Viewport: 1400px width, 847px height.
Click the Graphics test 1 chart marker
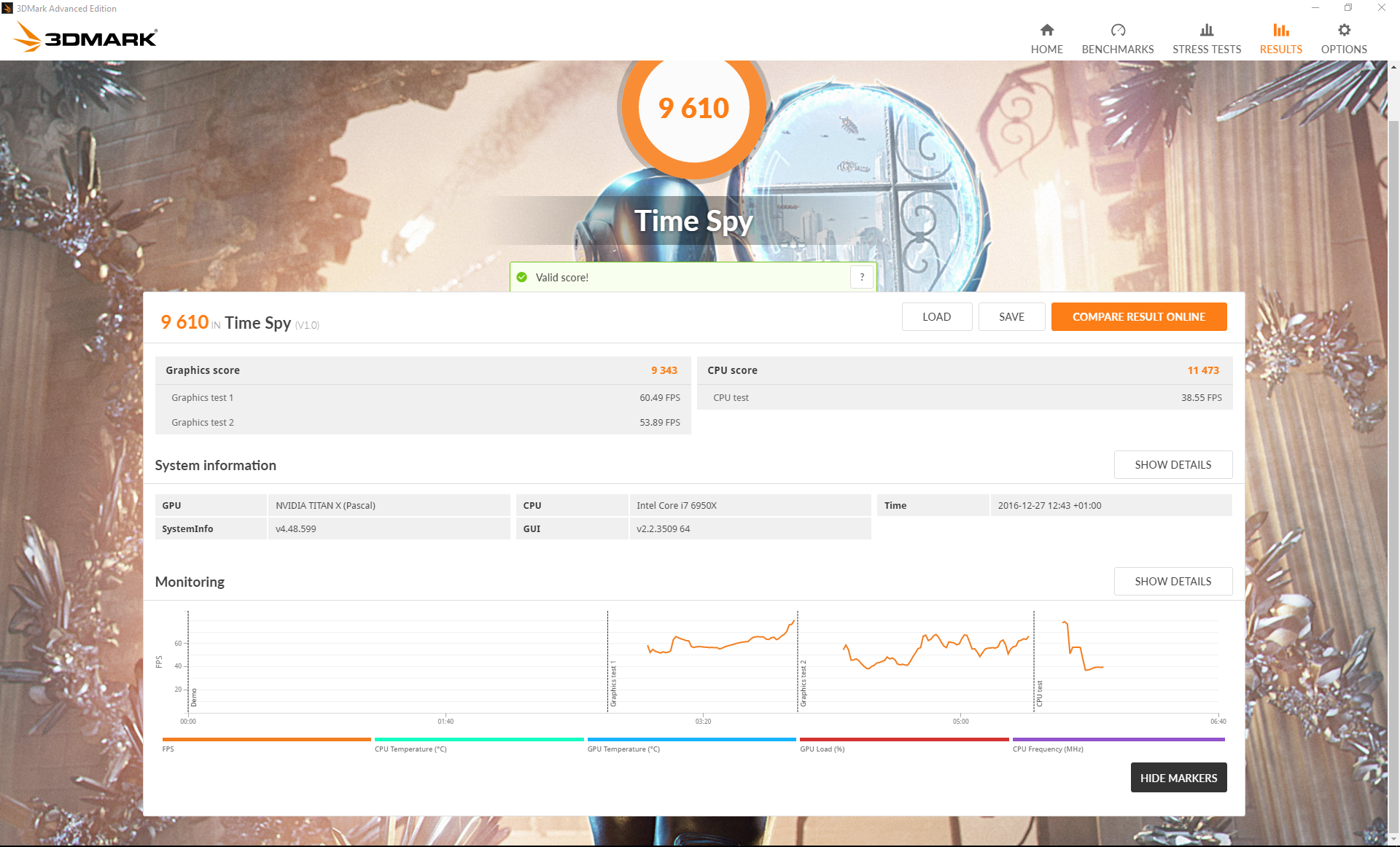pos(613,684)
